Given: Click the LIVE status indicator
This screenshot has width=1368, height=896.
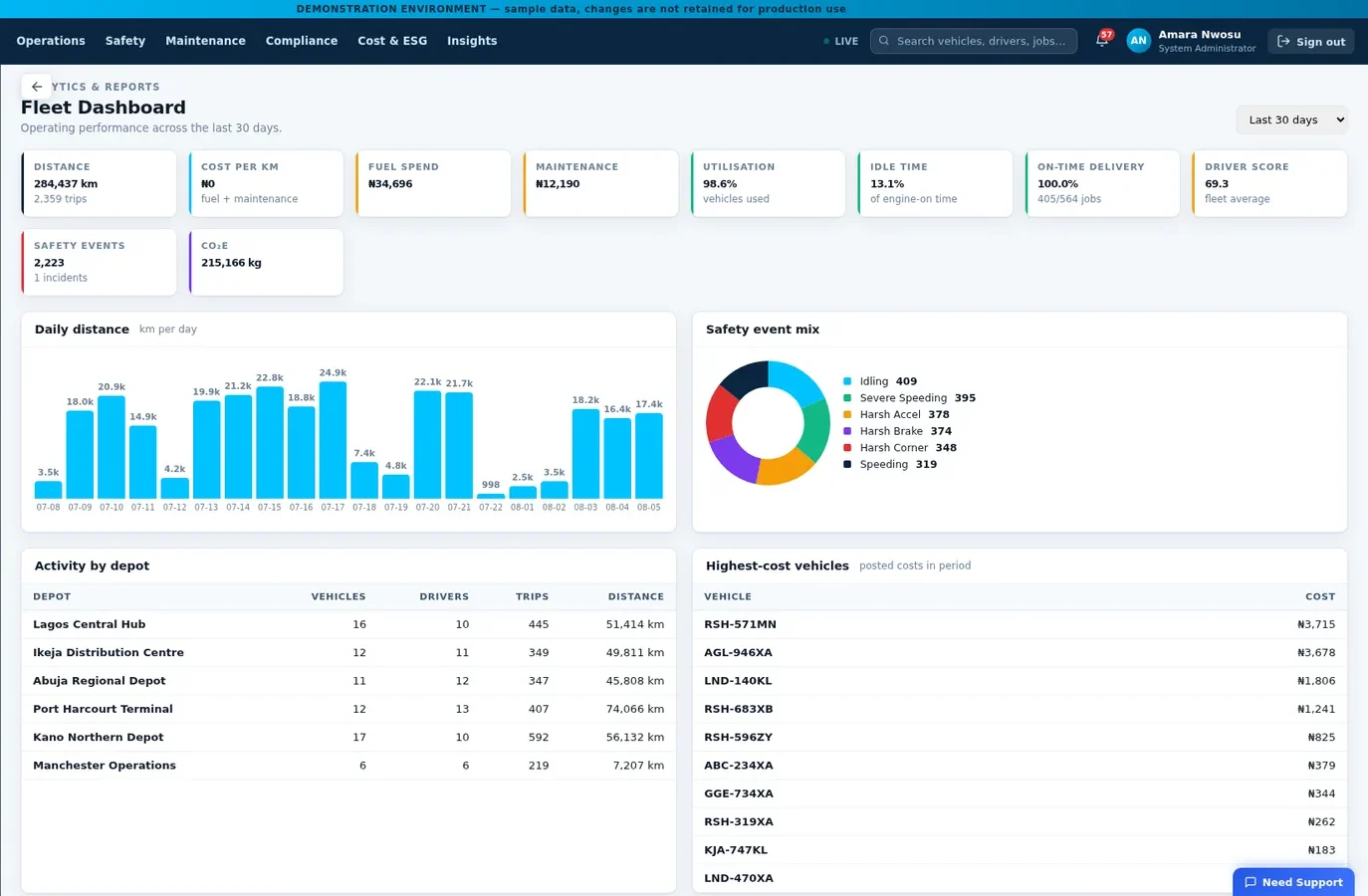Looking at the screenshot, I should click(841, 42).
